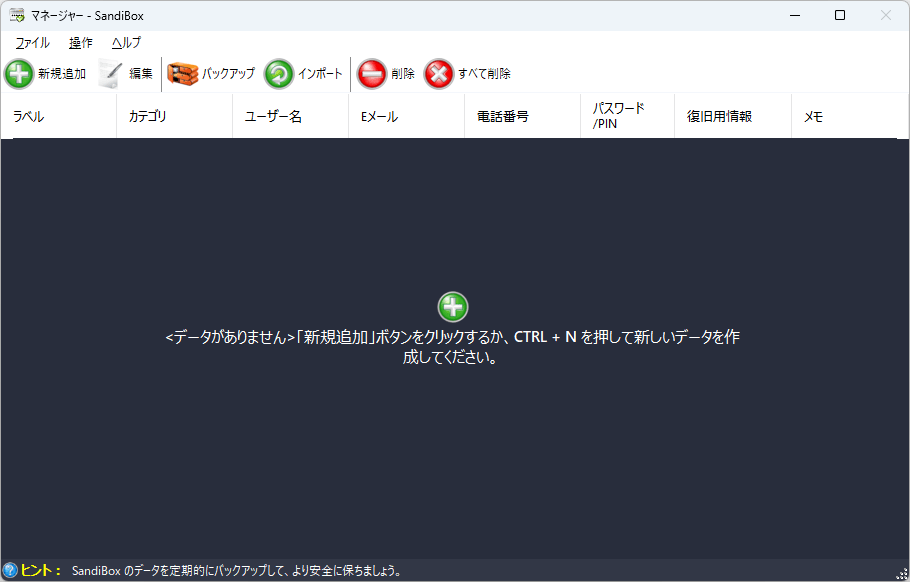Image resolution: width=910 pixels, height=582 pixels.
Task: Open the ヘルプ menu
Action: pyautogui.click(x=126, y=42)
